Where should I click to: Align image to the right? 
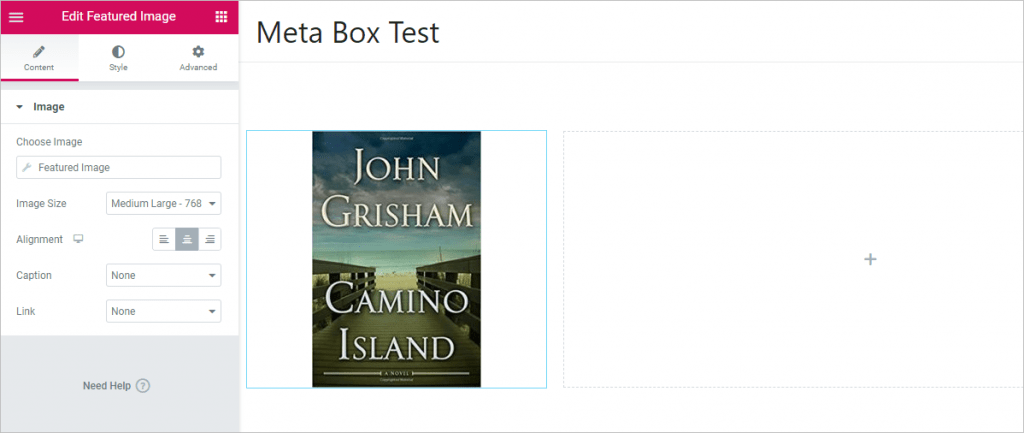coord(209,239)
